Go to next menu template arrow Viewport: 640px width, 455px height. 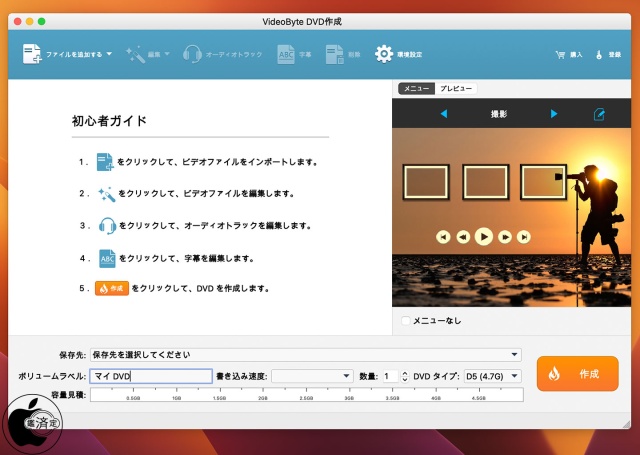pos(553,113)
